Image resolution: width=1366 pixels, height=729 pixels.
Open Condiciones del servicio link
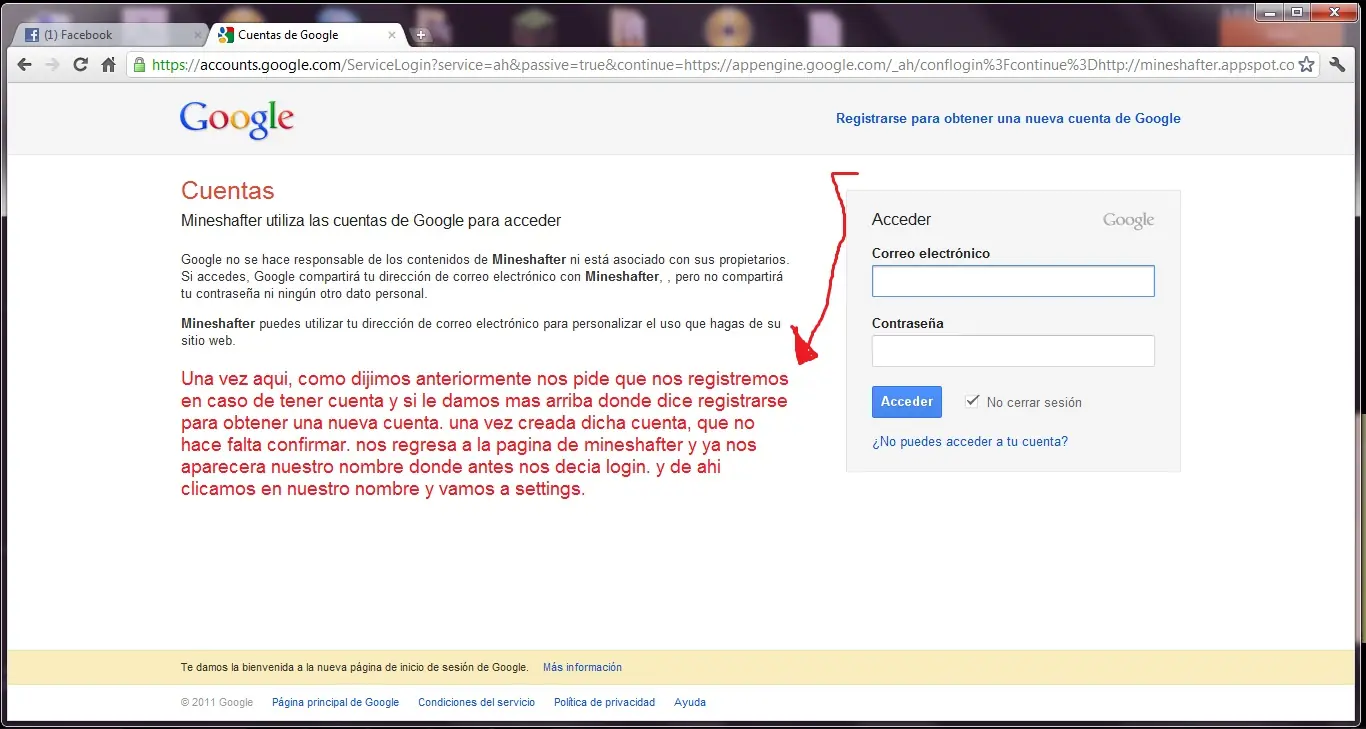click(476, 702)
